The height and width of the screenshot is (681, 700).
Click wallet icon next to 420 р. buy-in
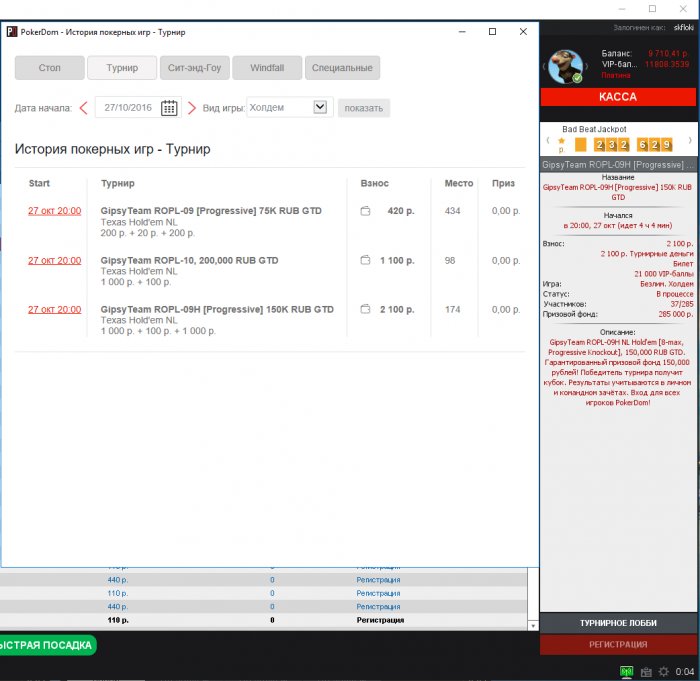coord(365,211)
